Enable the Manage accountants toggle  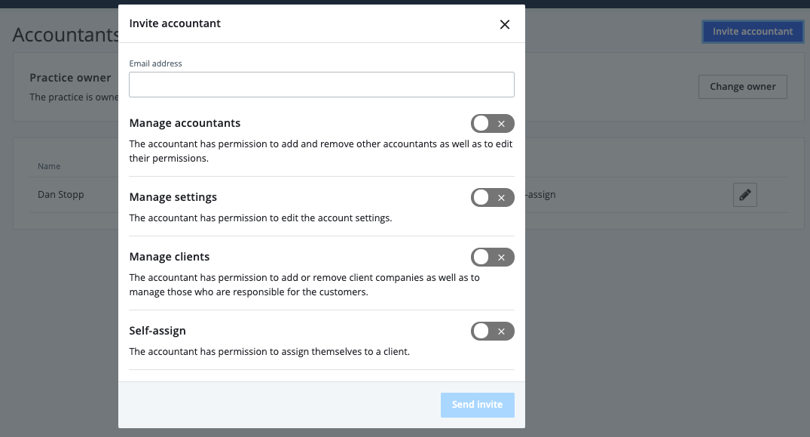(x=492, y=124)
